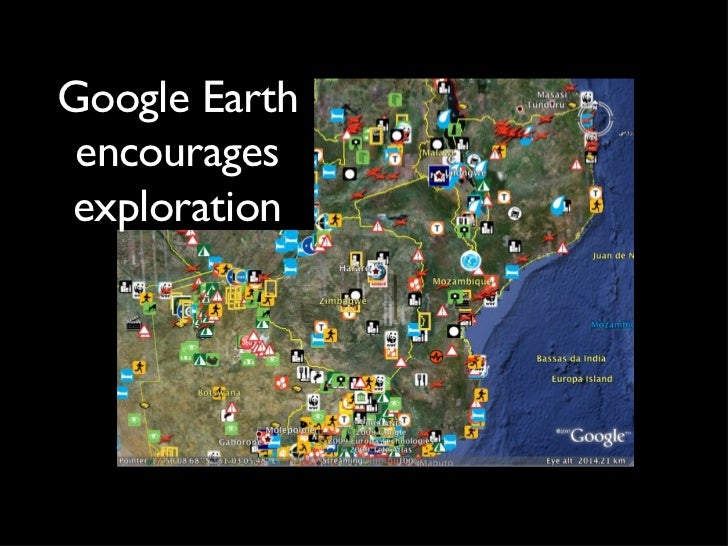
Task: Select the Europa Island label
Action: (x=582, y=379)
